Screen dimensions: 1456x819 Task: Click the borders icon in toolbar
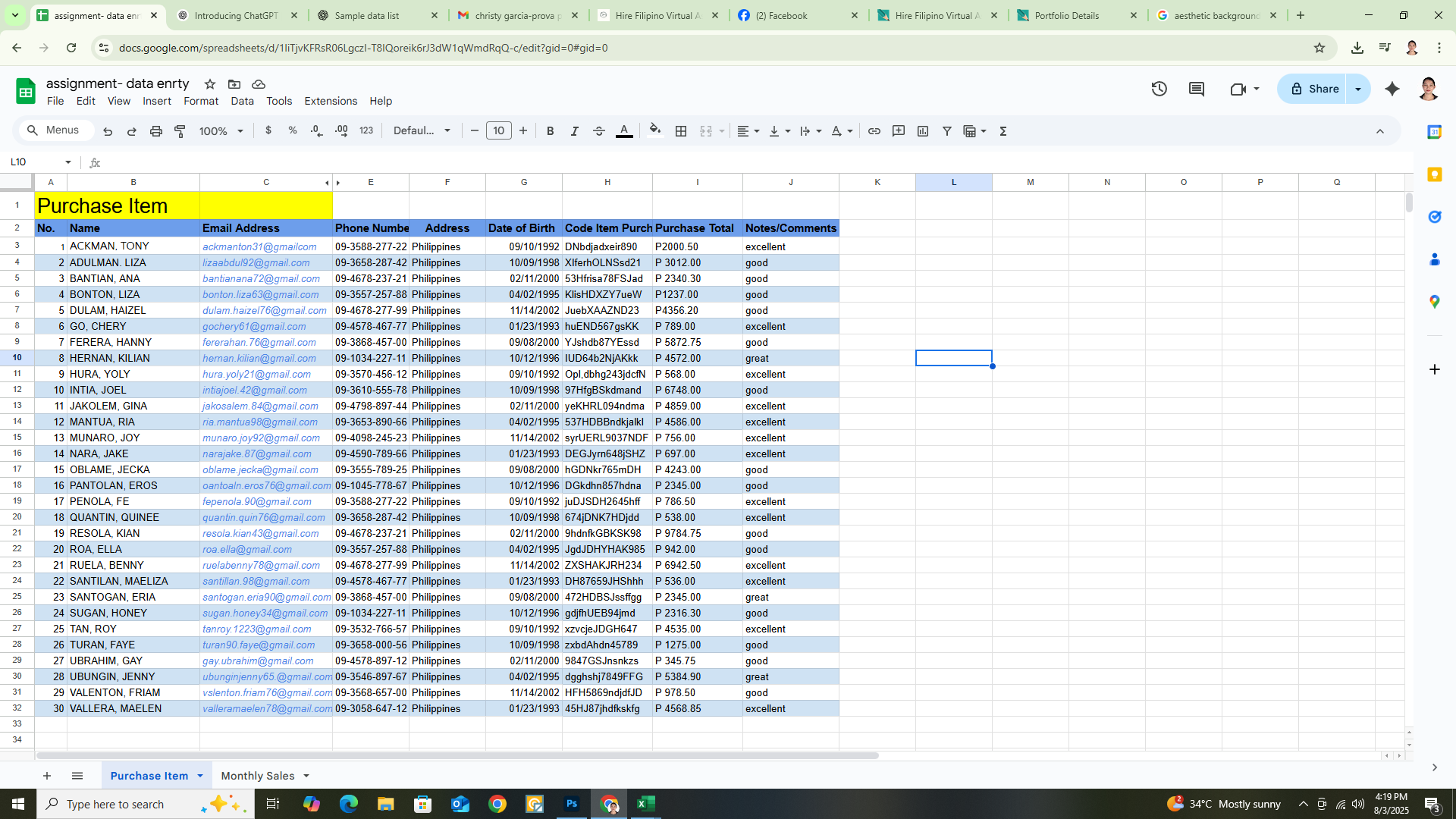(x=681, y=131)
